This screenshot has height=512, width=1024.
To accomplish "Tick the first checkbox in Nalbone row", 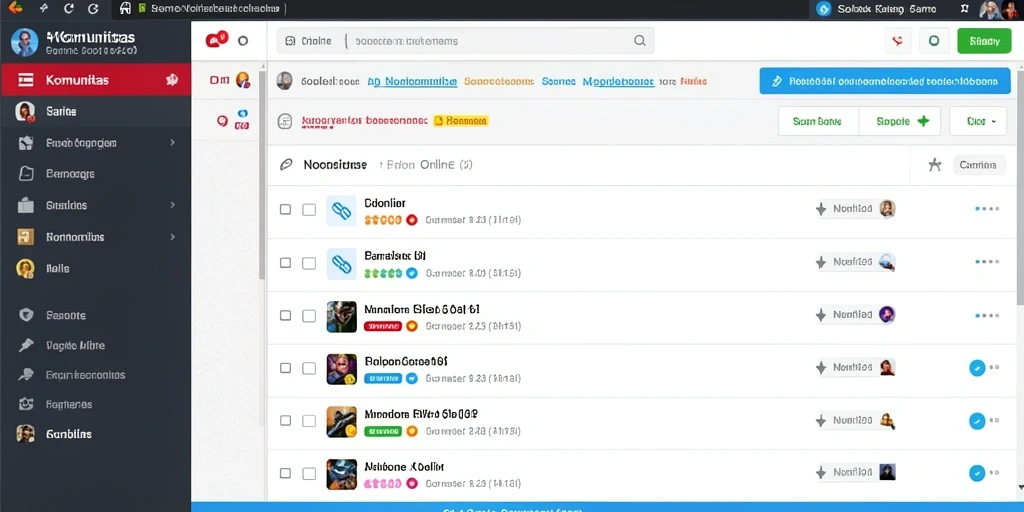I will [285, 473].
